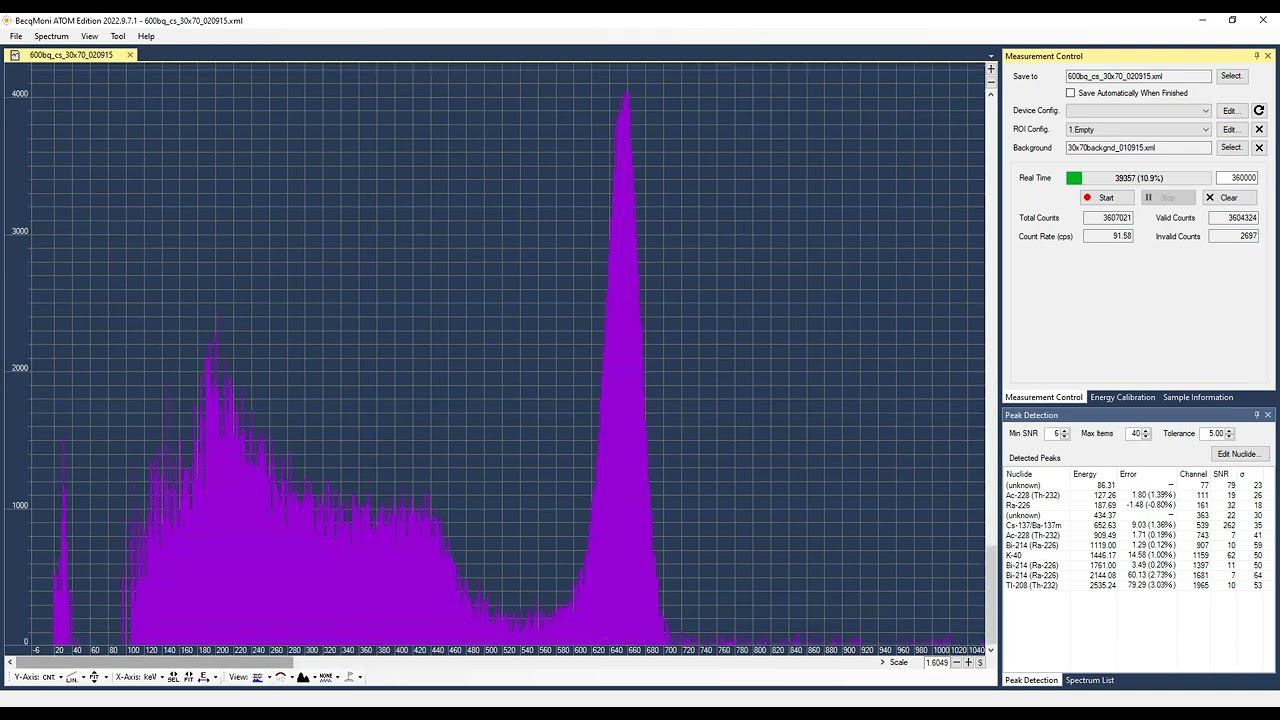Enable Save Automatically When Finished checkbox
The image size is (1280, 720).
(x=1070, y=93)
